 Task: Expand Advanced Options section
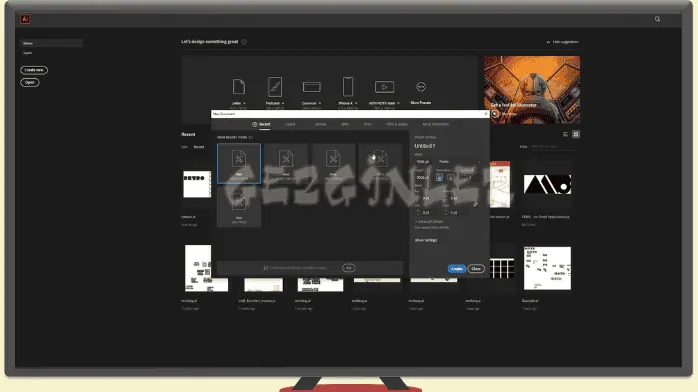click(x=429, y=222)
